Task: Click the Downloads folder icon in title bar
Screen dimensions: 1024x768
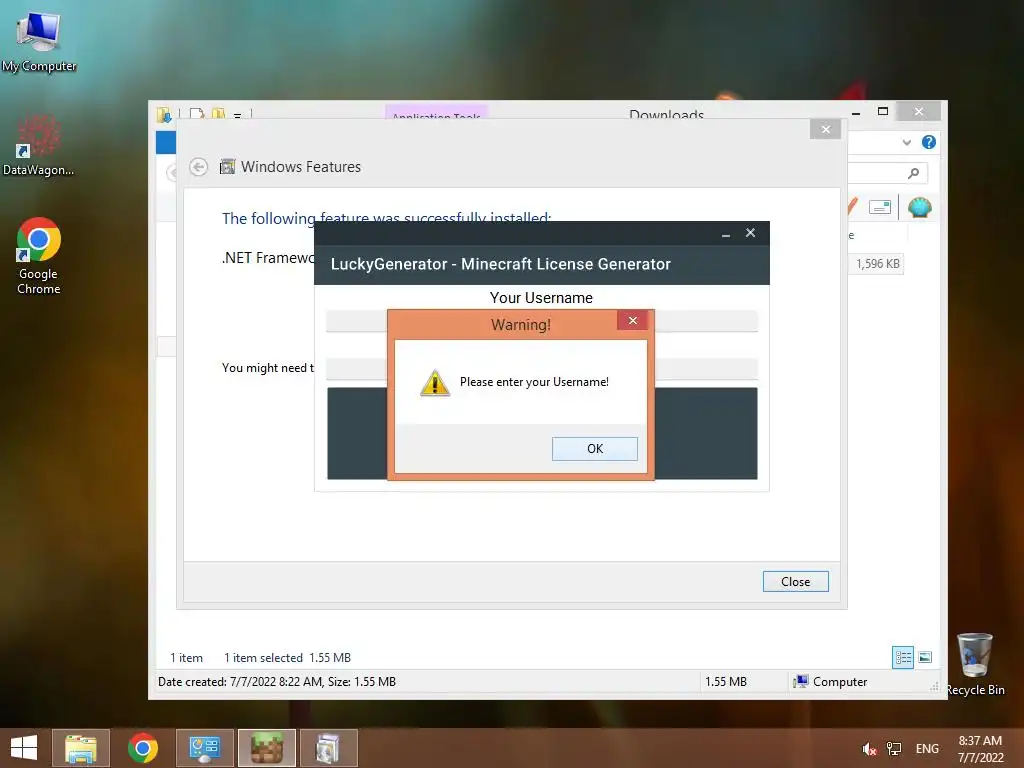Action: (164, 115)
